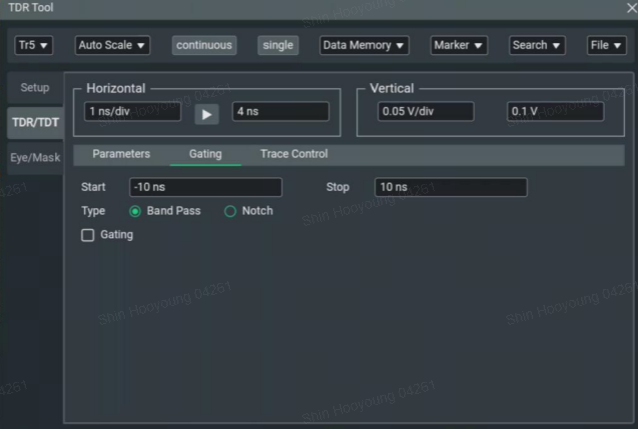Switch to the Parameters tab

pos(121,154)
